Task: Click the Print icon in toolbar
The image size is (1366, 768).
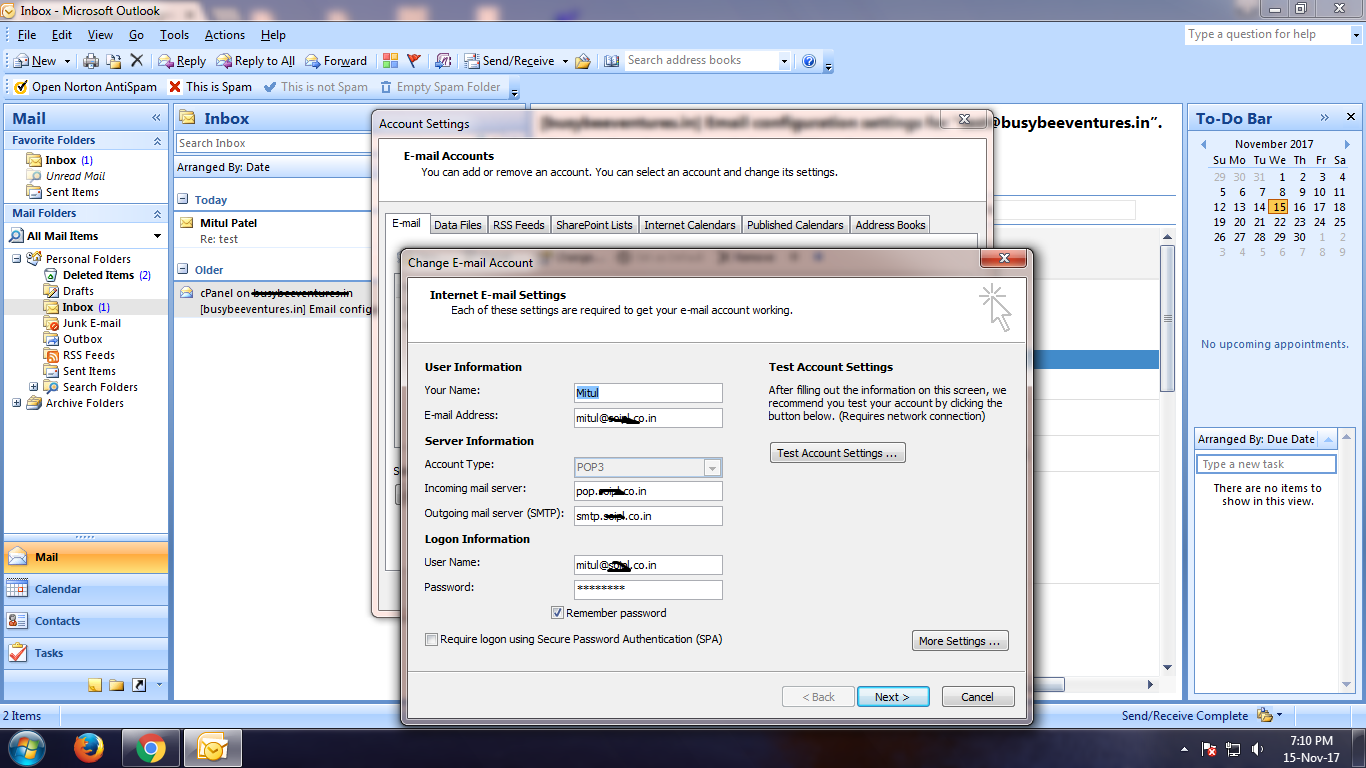Action: coord(91,61)
